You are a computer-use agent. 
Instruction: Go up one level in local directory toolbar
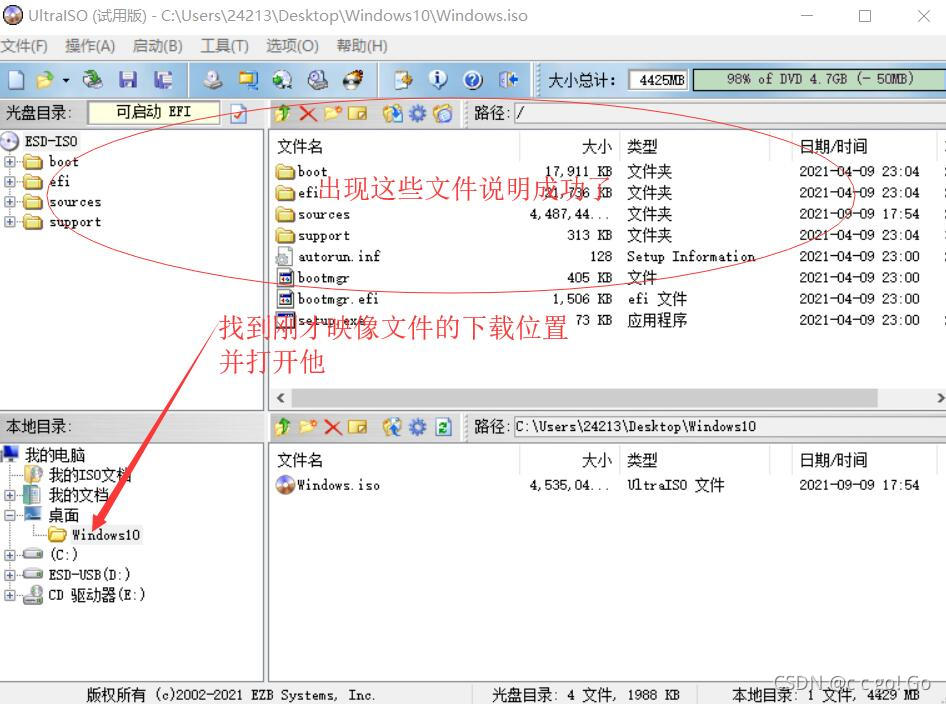click(x=282, y=427)
